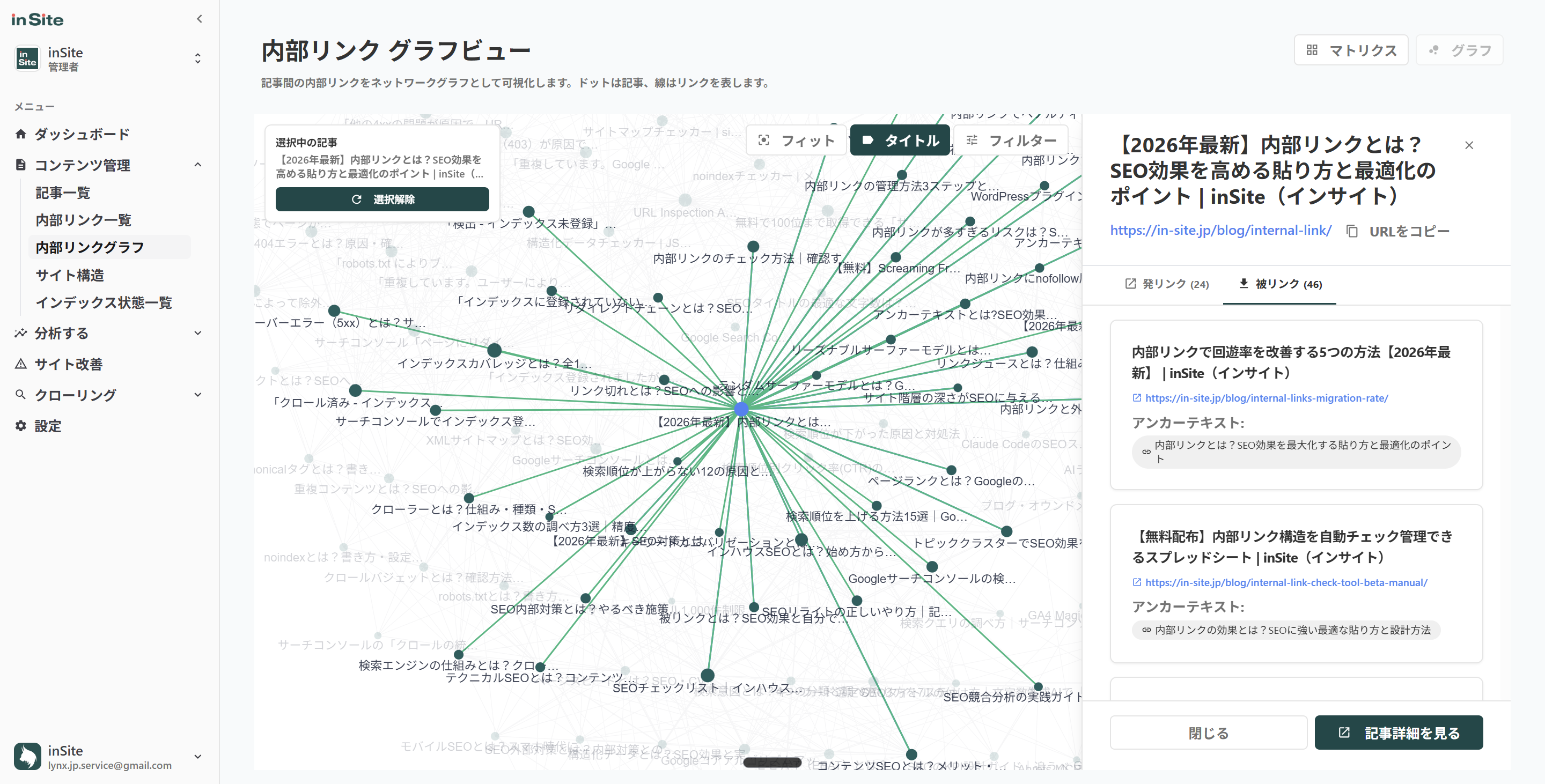Switch to グラフ display mode
The height and width of the screenshot is (784, 1545).
1459,50
